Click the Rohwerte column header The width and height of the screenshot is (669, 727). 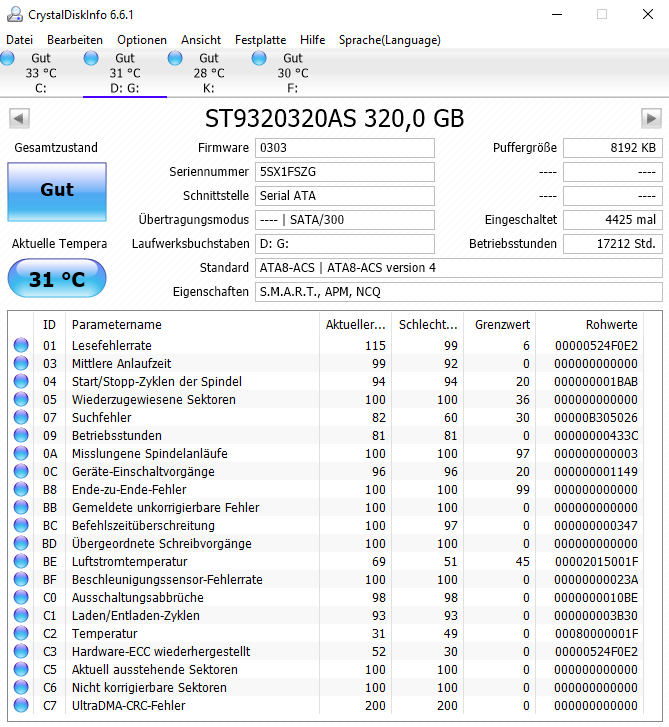coord(590,325)
